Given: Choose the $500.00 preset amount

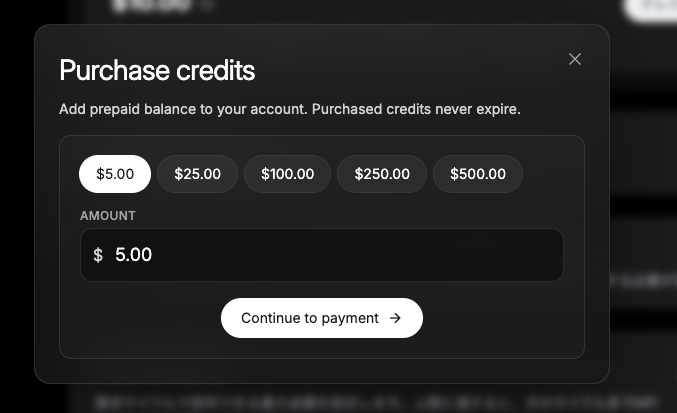Looking at the screenshot, I should 477,174.
